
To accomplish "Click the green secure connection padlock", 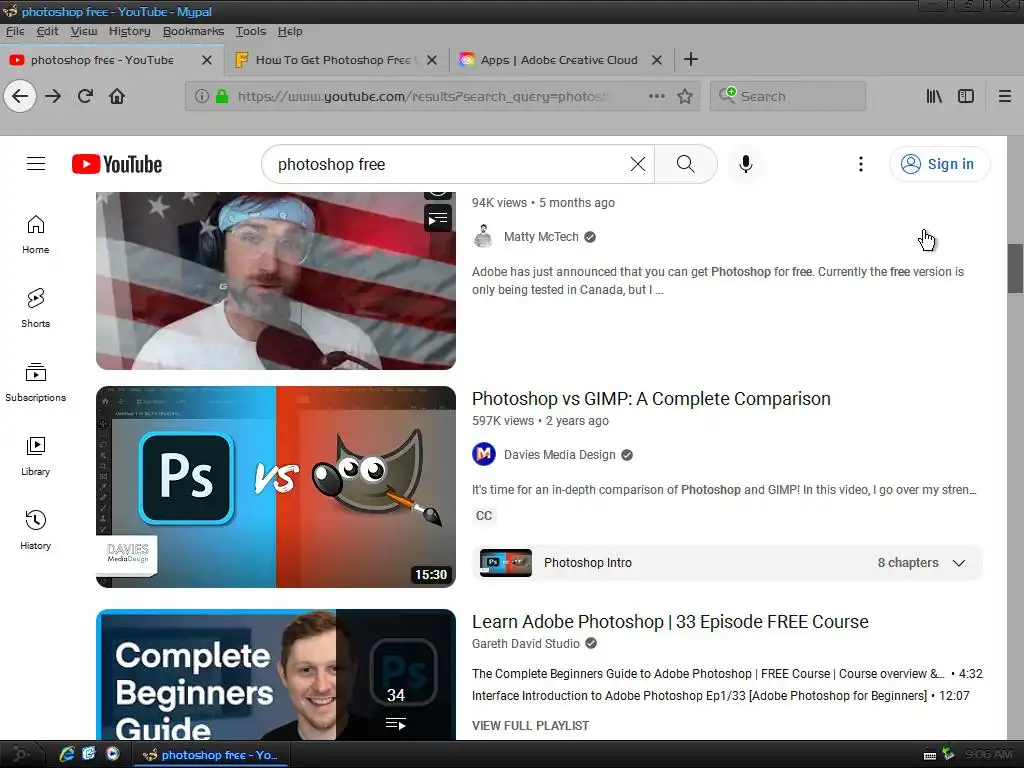I will [222, 97].
